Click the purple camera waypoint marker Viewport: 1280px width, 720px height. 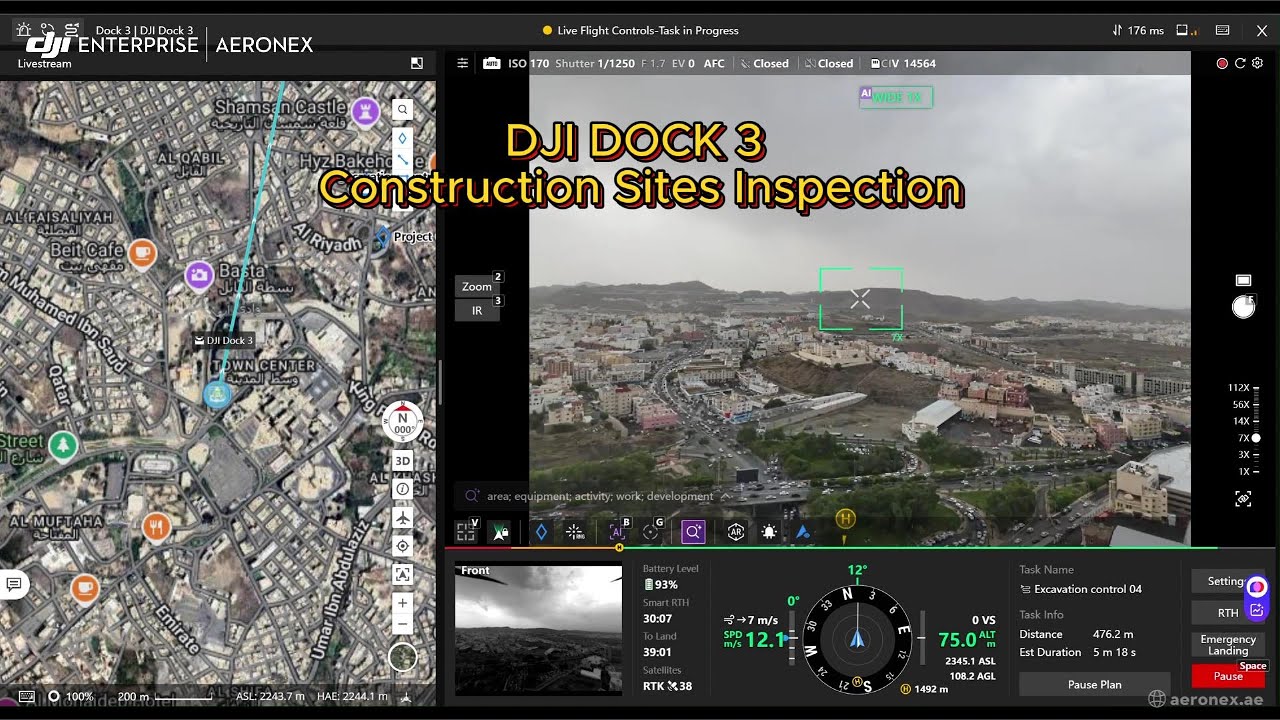click(199, 274)
